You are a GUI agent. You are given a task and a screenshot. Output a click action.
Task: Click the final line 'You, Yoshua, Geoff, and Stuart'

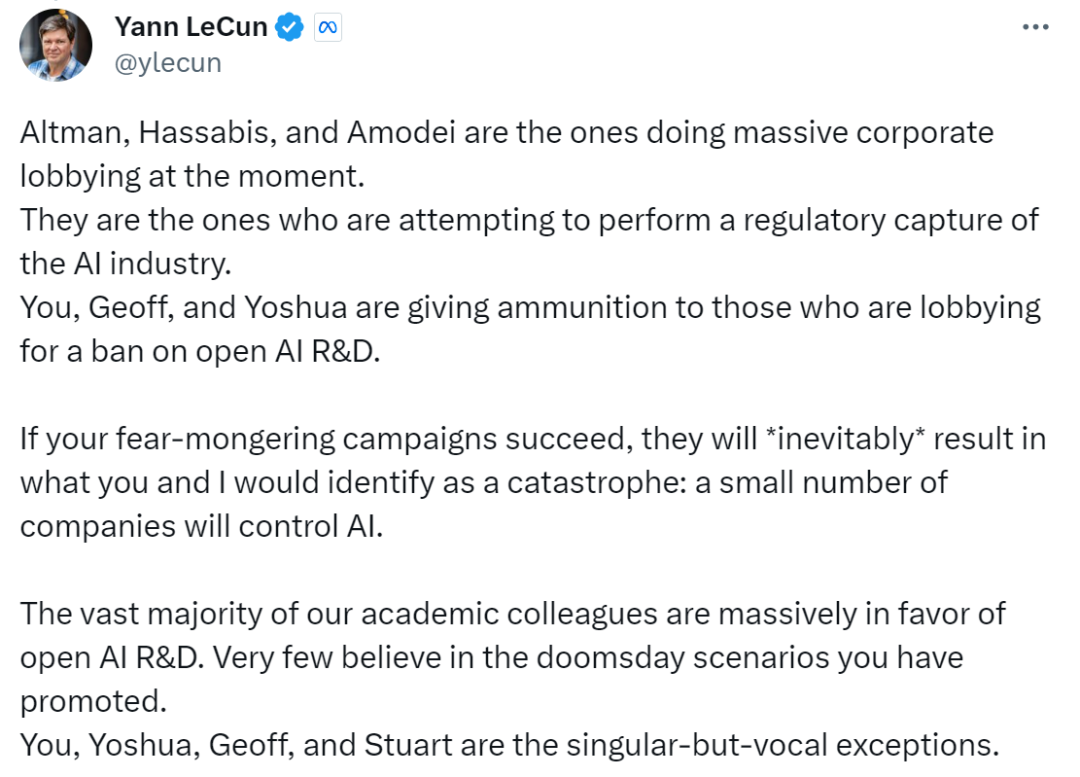pyautogui.click(x=510, y=745)
